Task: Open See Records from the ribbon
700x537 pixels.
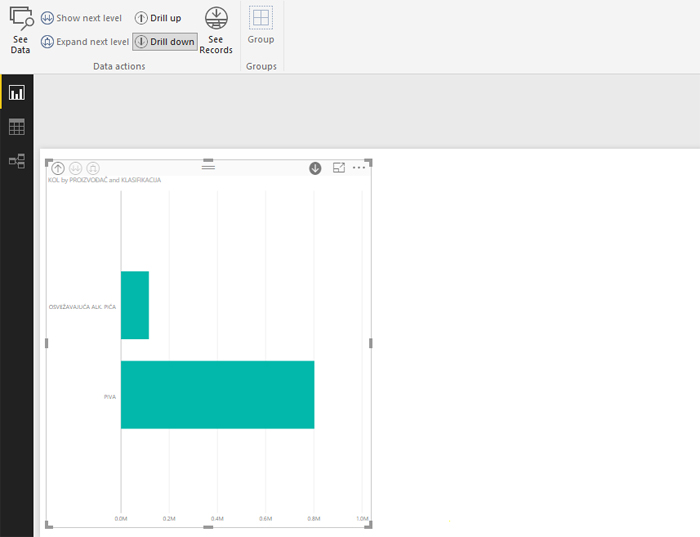Action: (216, 30)
